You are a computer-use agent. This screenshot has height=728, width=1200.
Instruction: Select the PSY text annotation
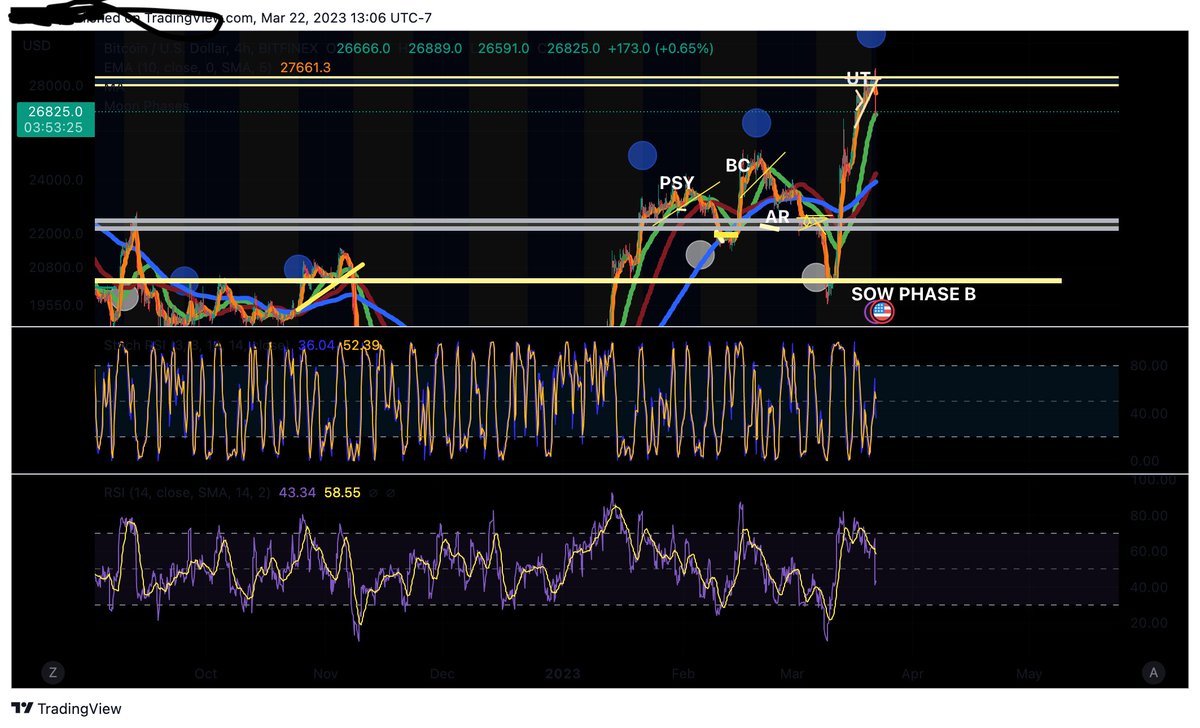[x=676, y=184]
